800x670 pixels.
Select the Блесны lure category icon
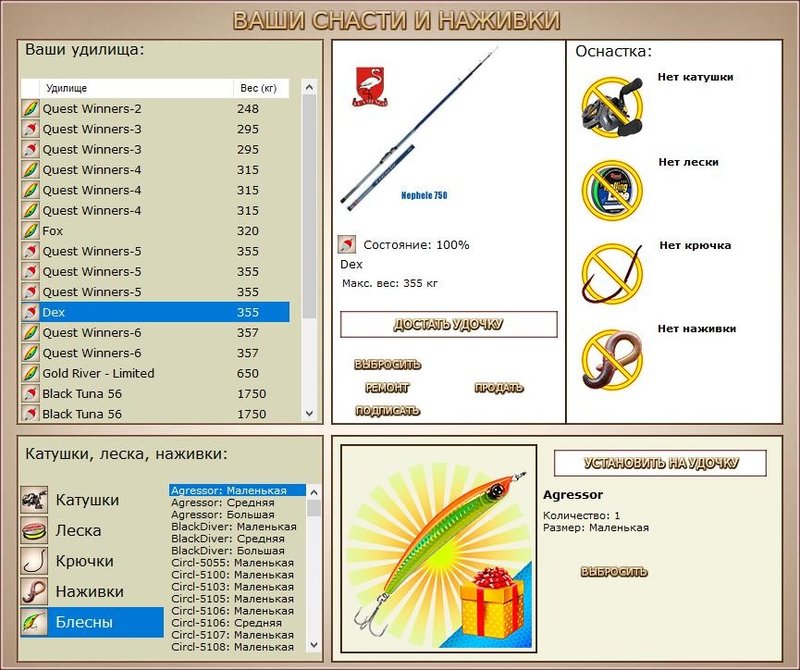click(x=34, y=622)
